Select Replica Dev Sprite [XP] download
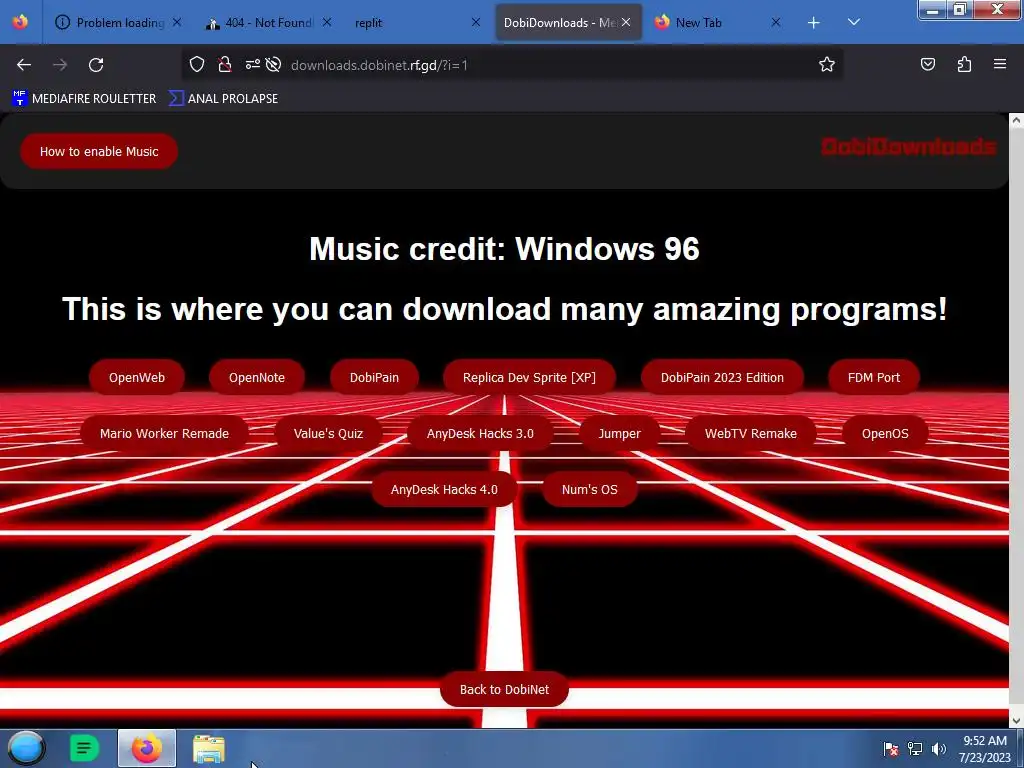1024x768 pixels. [529, 377]
